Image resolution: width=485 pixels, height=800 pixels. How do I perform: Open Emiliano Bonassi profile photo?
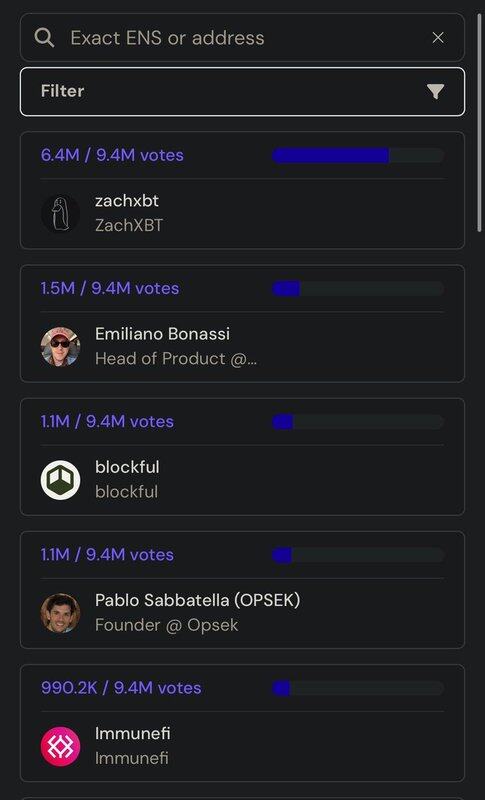(60, 346)
